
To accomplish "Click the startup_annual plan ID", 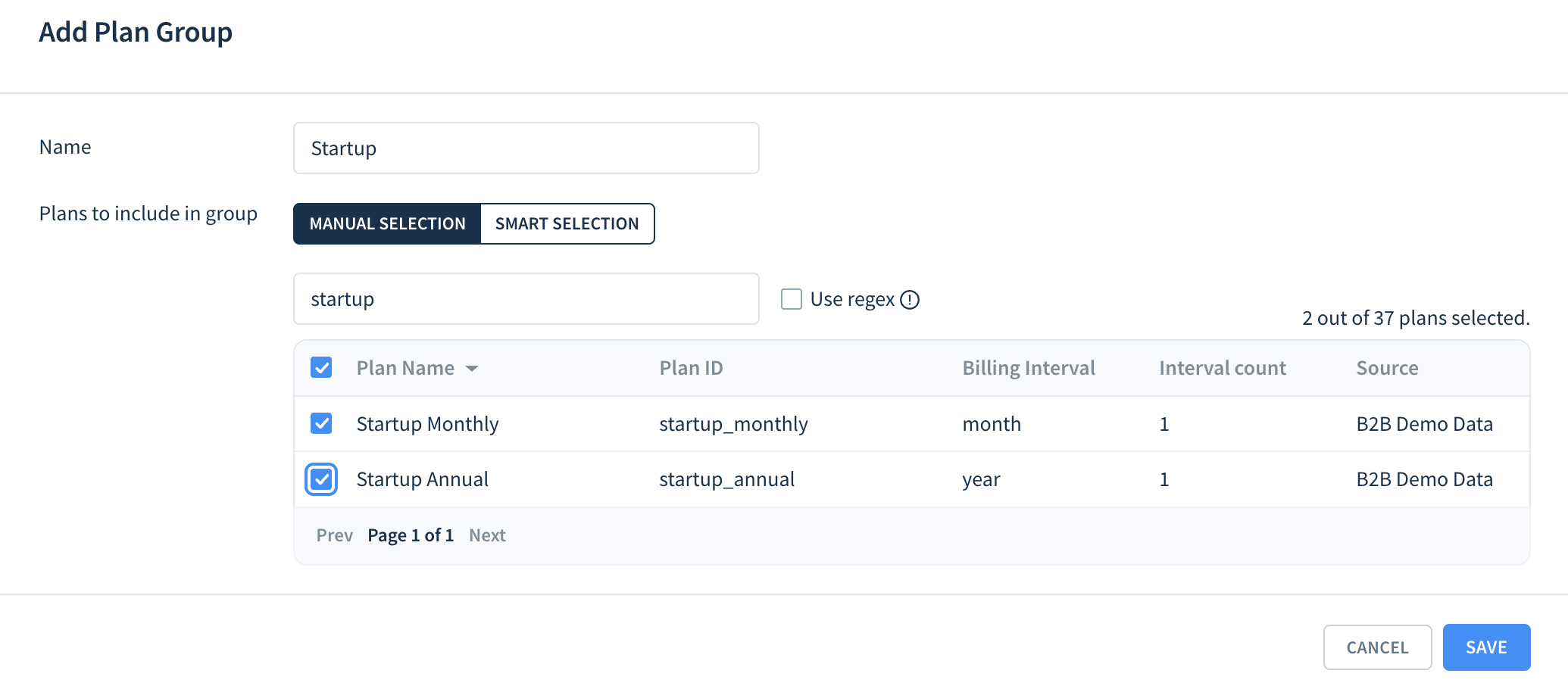I will click(726, 479).
